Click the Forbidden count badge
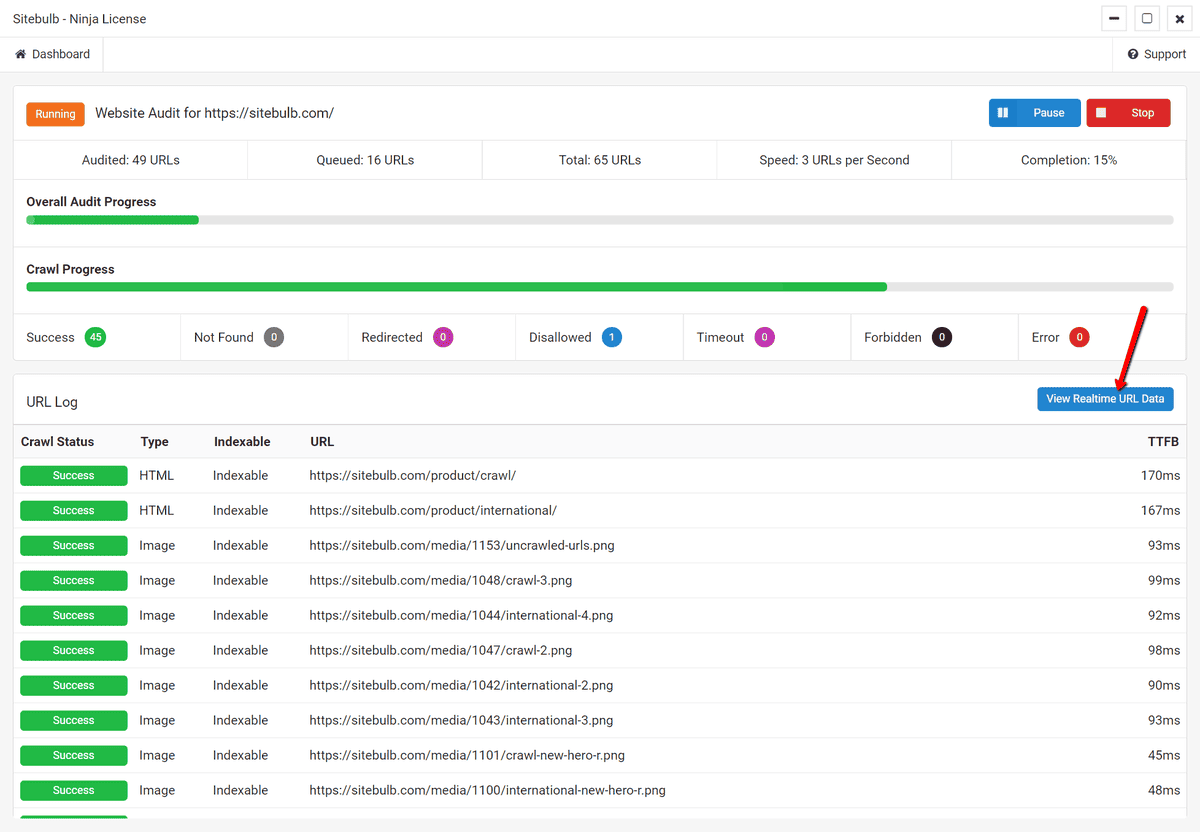 [942, 337]
